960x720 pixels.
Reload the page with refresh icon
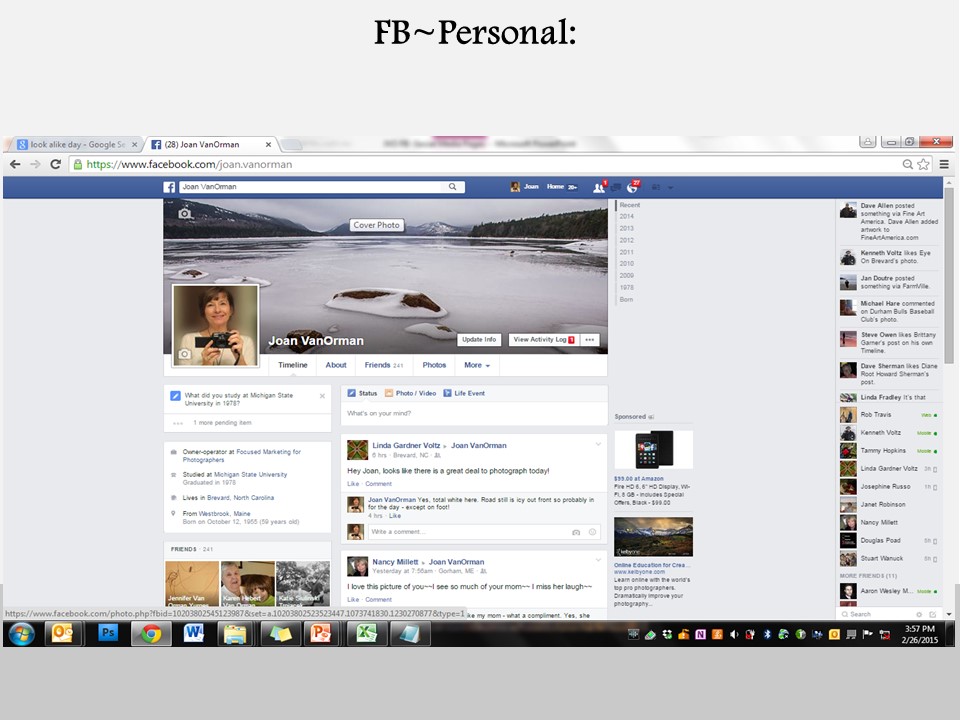point(56,164)
